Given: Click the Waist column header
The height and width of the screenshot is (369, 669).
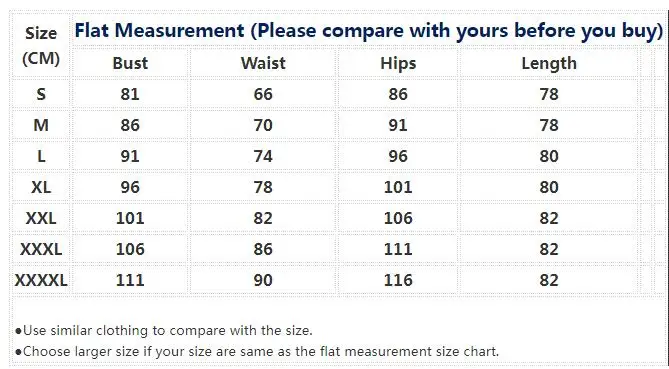Looking at the screenshot, I should tap(263, 63).
